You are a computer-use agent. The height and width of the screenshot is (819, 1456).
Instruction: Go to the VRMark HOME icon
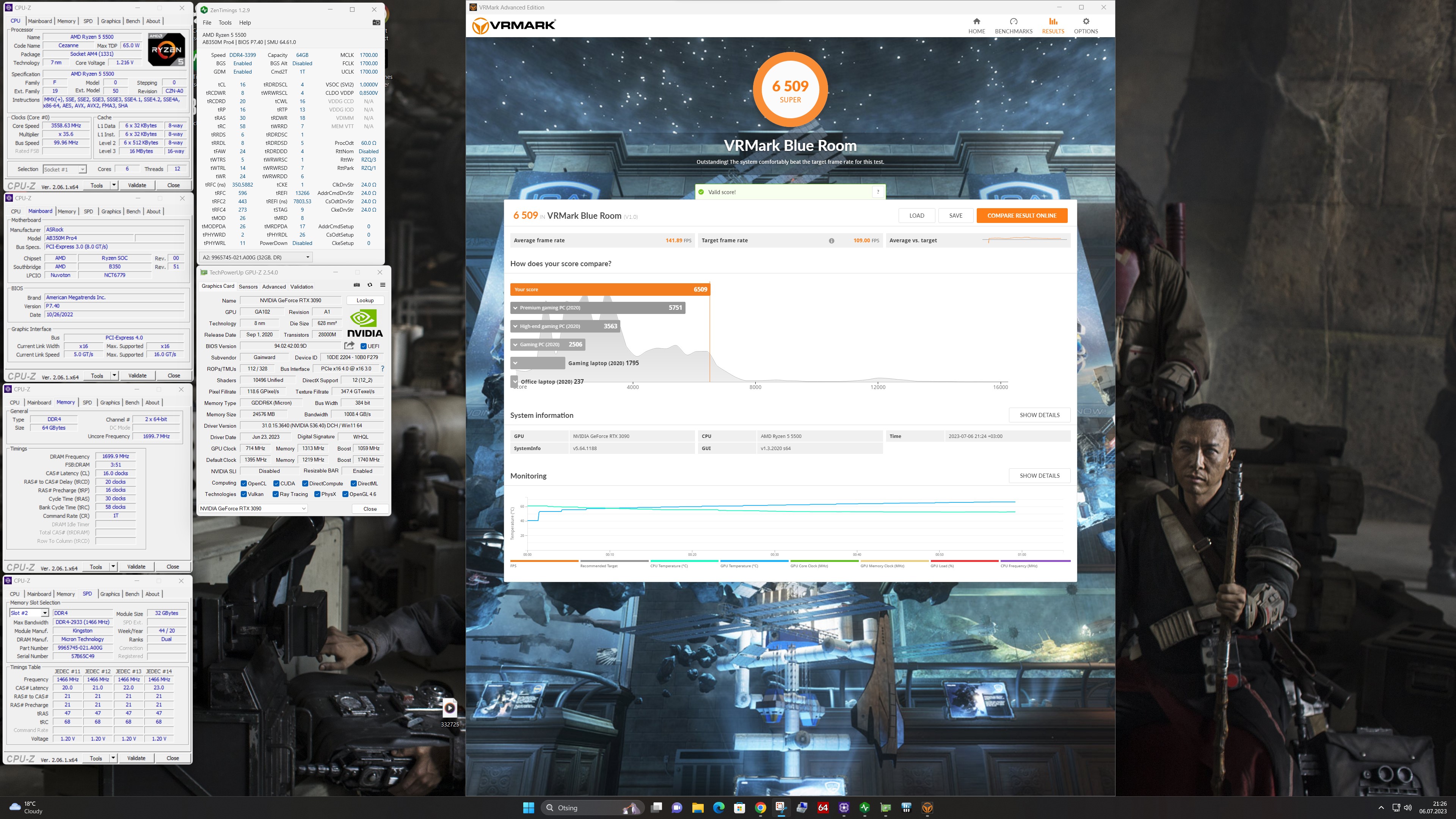point(976,26)
